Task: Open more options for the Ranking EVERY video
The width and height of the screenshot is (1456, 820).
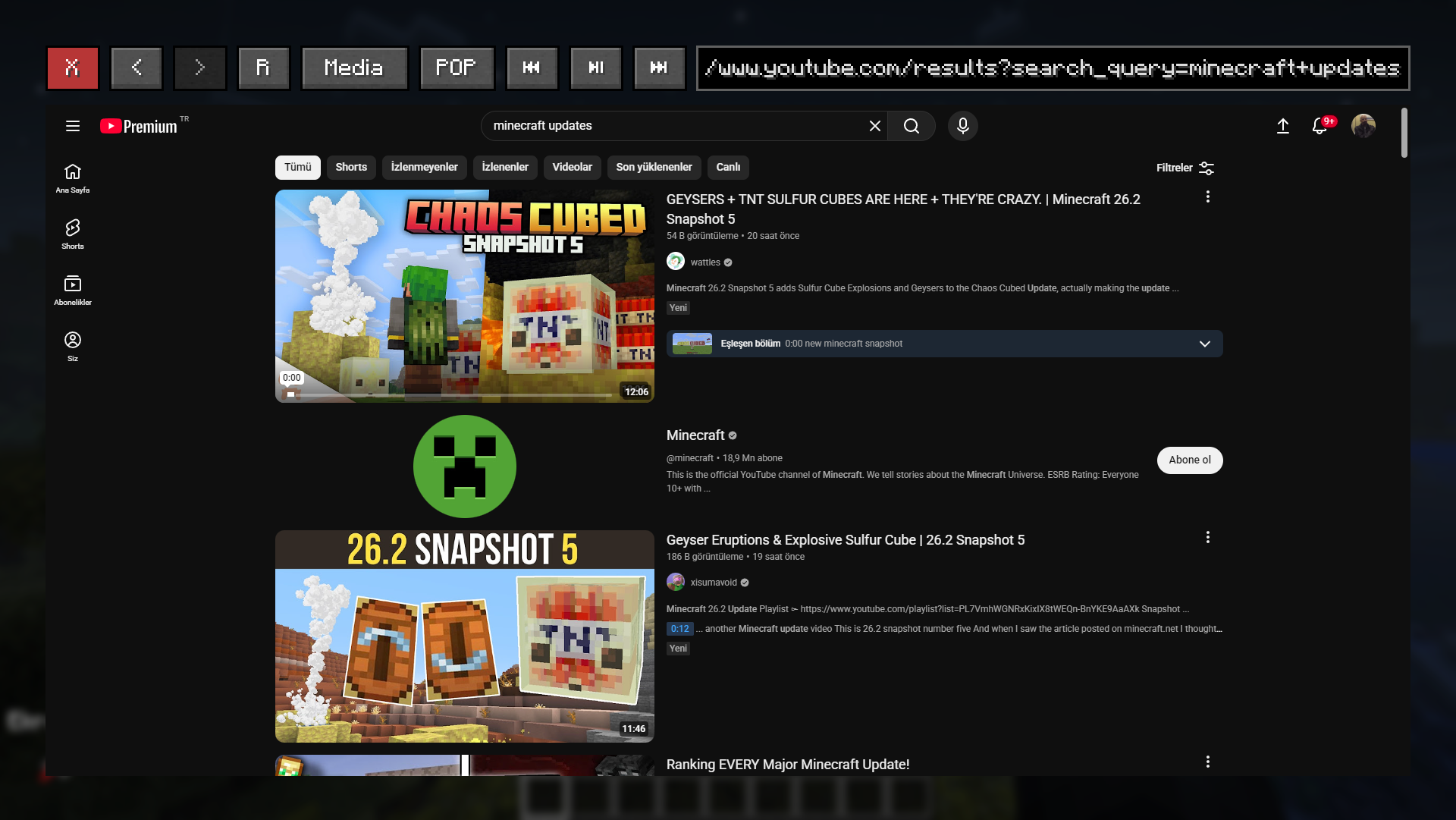Action: tap(1208, 762)
